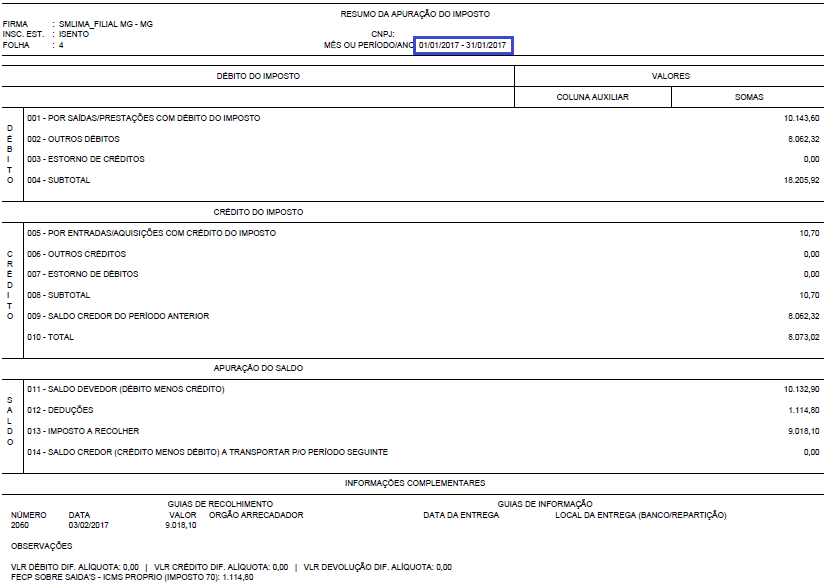Viewport: 824px width, 583px height.
Task: Click VLR DÉBITO DIF. ALÍQUOTA: 0,00 text
Action: pos(75,568)
